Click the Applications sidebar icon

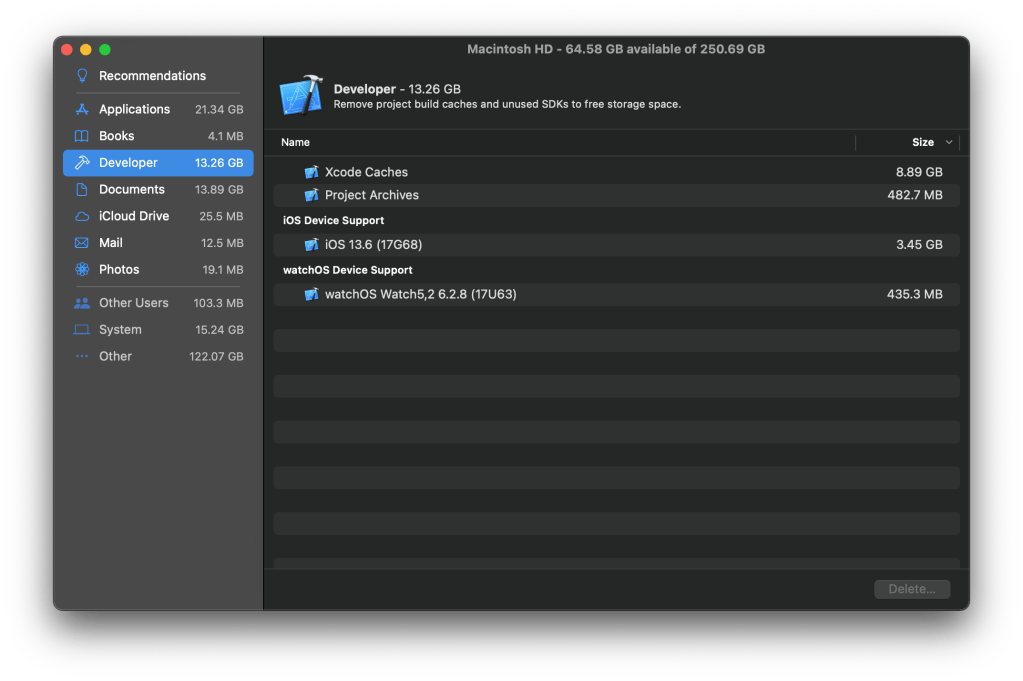coord(82,109)
